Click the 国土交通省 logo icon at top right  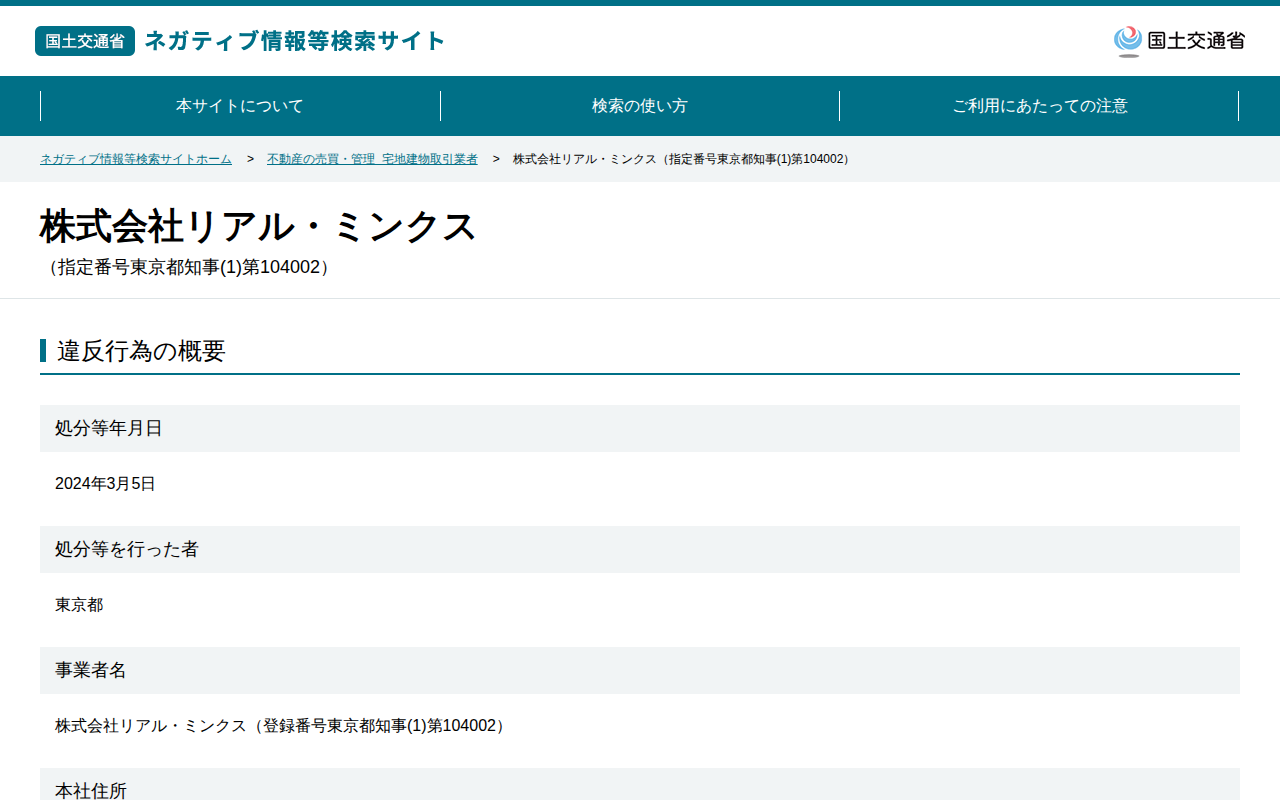coord(1128,41)
